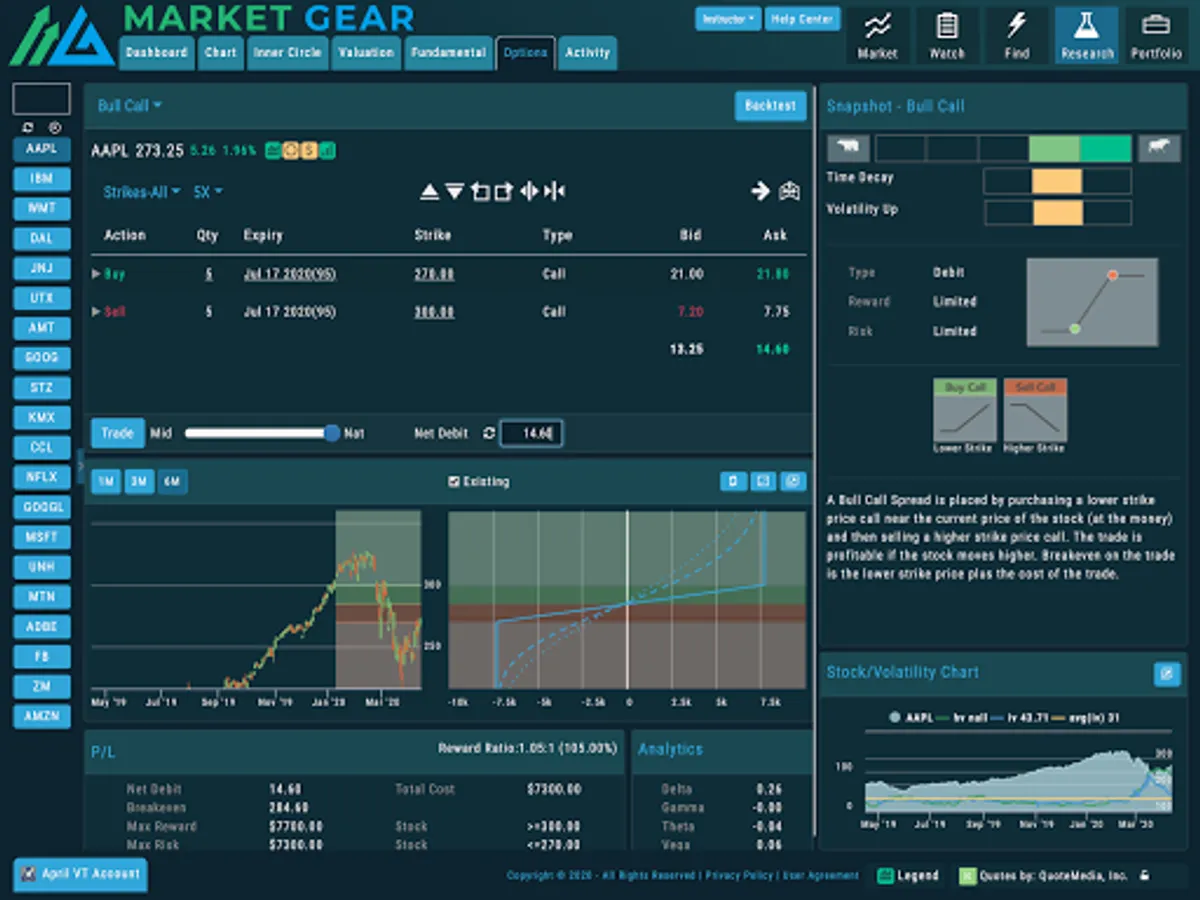Click the first blue chart-tool icon after Existing
Viewport: 1200px width, 900px height.
point(733,482)
